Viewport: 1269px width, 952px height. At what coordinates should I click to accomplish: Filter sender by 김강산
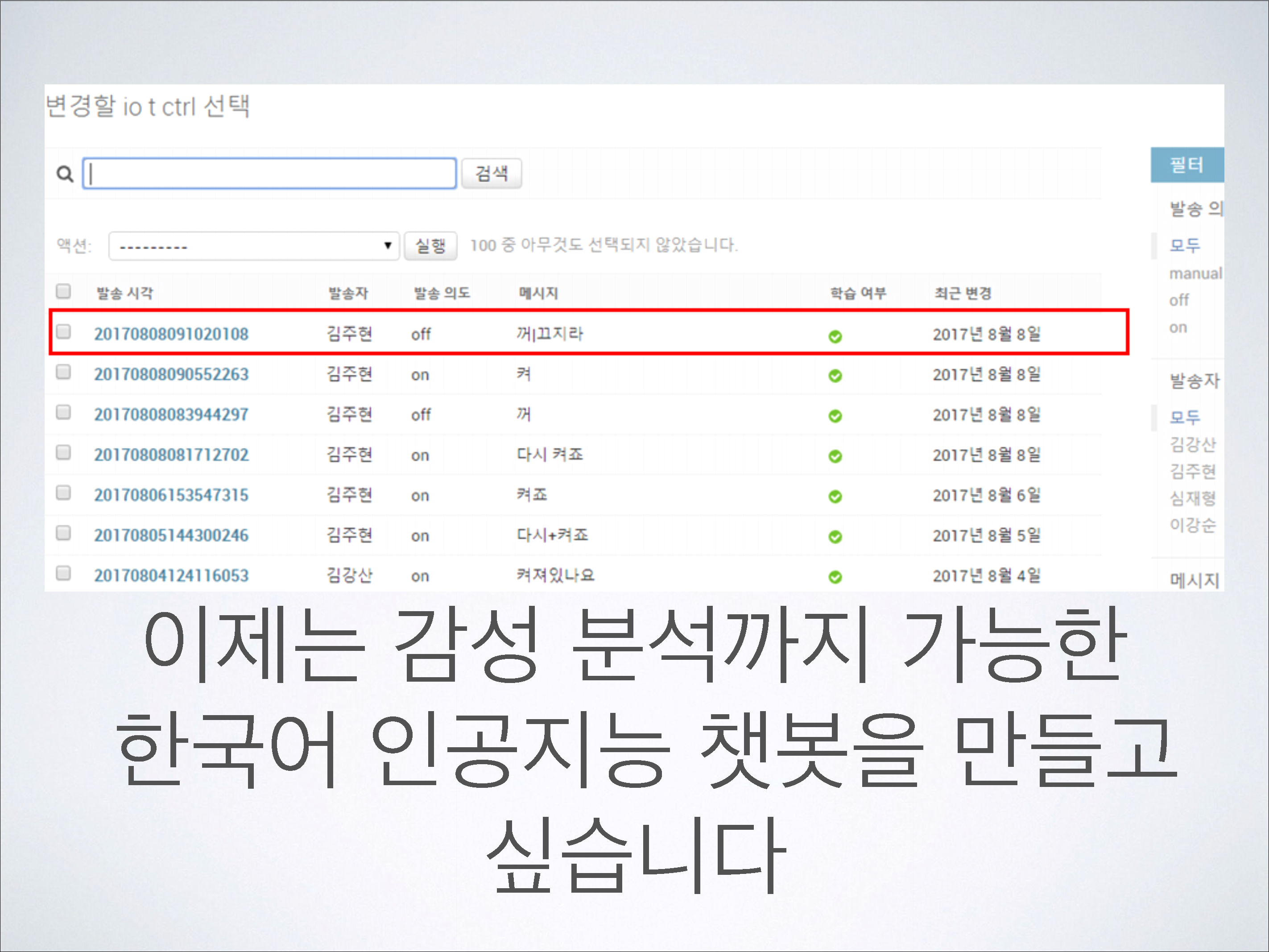point(1192,444)
